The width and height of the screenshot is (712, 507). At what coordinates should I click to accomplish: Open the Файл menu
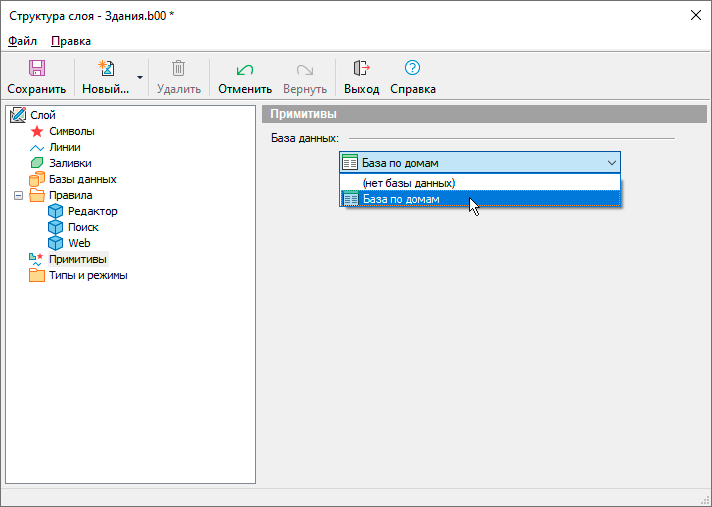[22, 41]
